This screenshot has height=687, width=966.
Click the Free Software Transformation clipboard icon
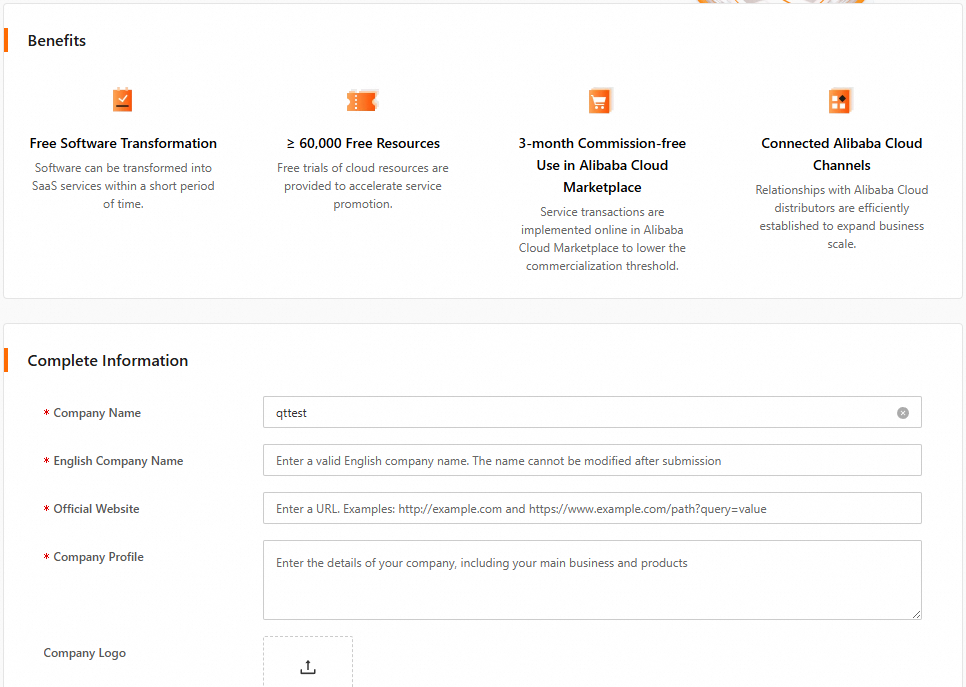(x=123, y=100)
